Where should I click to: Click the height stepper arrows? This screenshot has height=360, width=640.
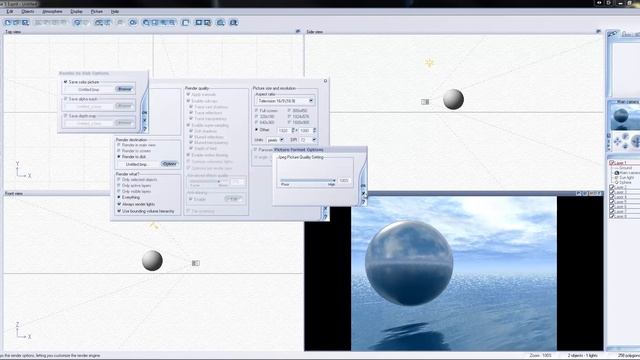coord(314,130)
